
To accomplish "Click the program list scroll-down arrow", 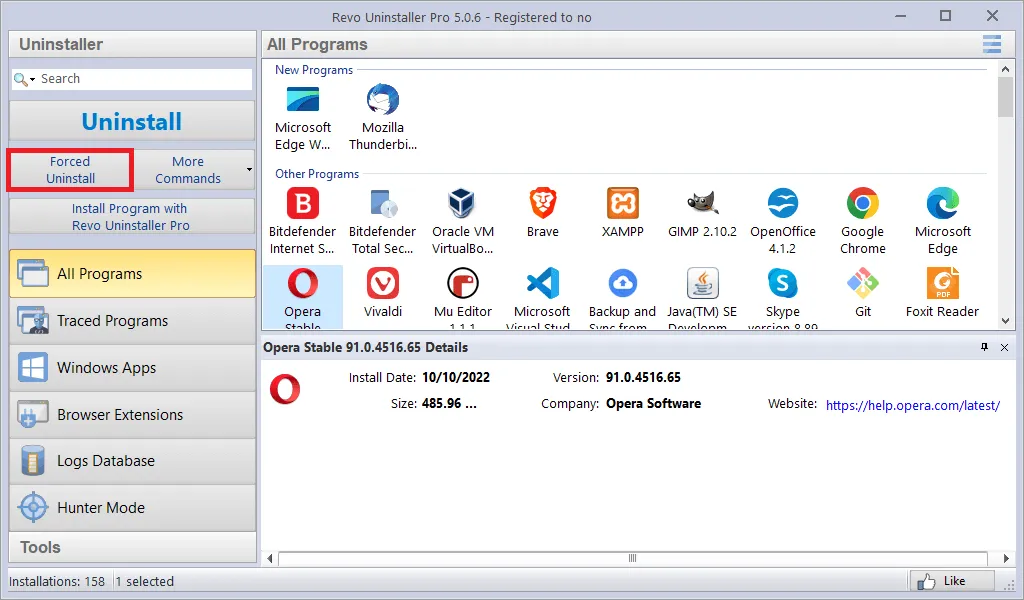I will [x=1005, y=321].
